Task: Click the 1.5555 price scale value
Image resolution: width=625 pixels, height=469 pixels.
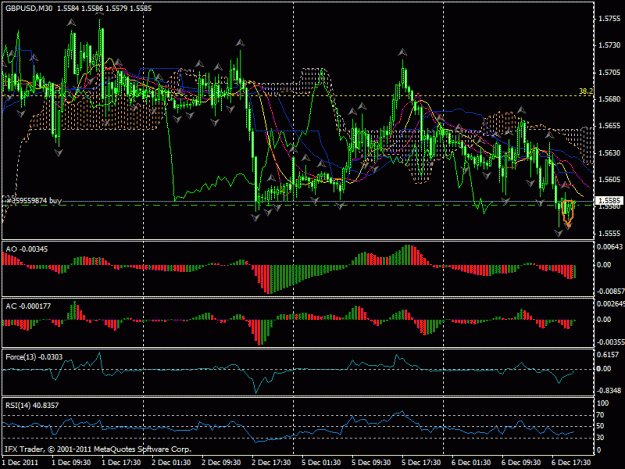Action: point(609,234)
